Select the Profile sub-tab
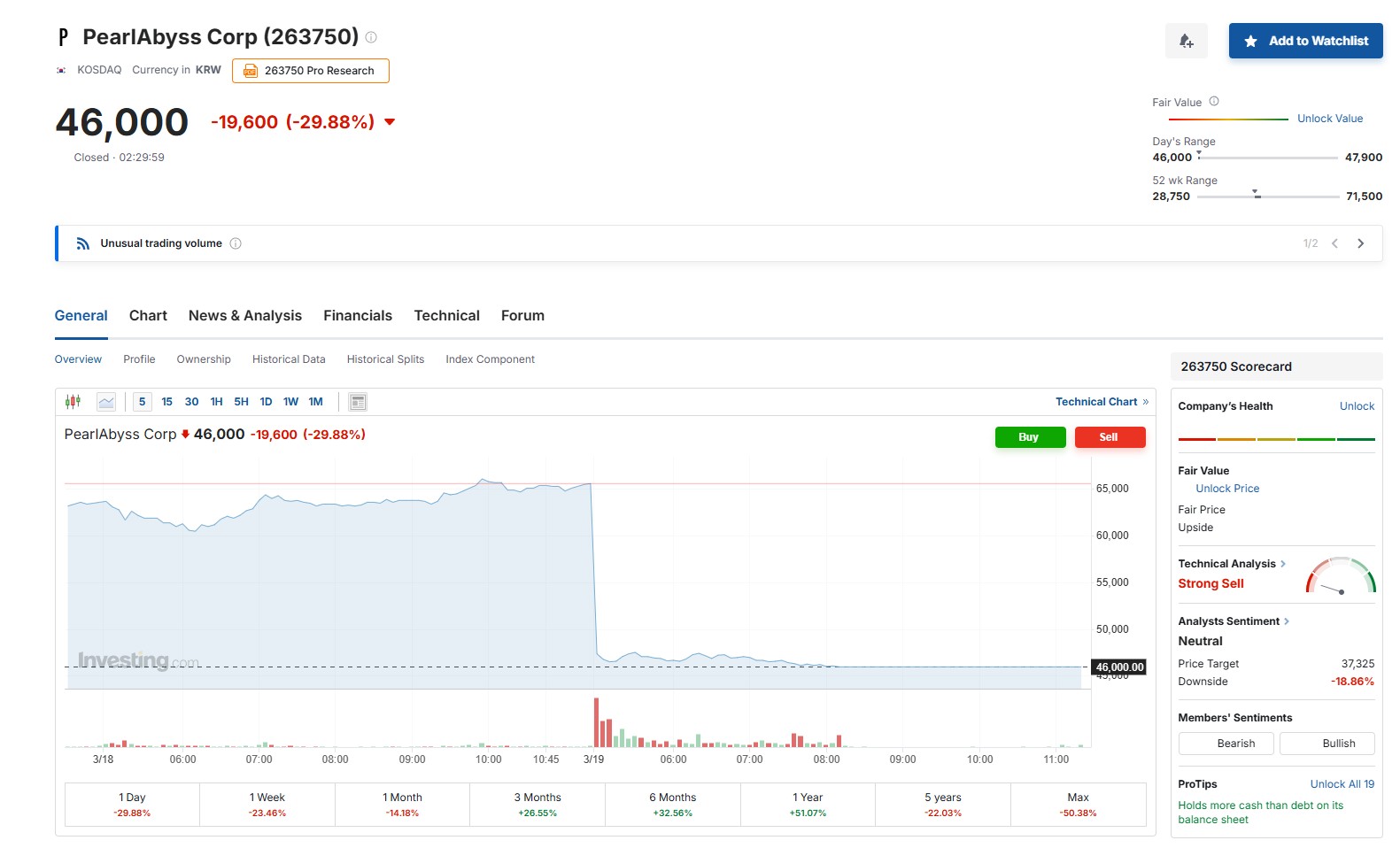1400x848 pixels. (139, 359)
